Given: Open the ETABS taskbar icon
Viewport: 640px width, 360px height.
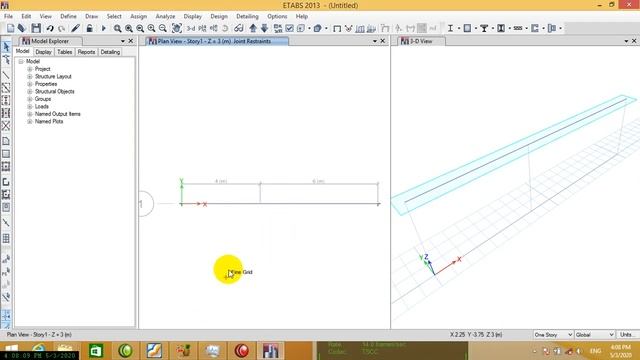Looking at the screenshot, I should point(270,351).
